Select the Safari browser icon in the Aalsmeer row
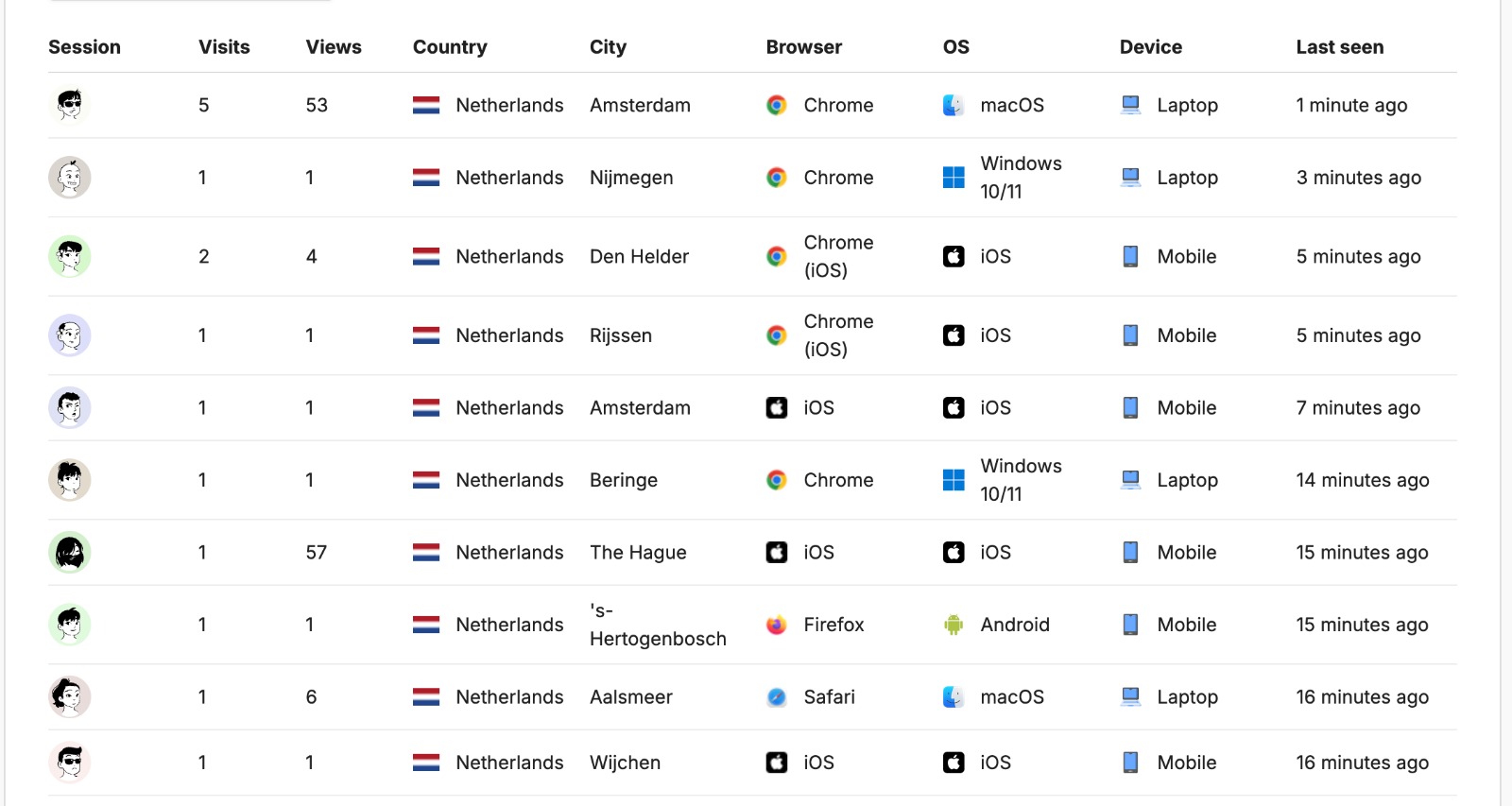Image resolution: width=1512 pixels, height=806 pixels. tap(775, 696)
